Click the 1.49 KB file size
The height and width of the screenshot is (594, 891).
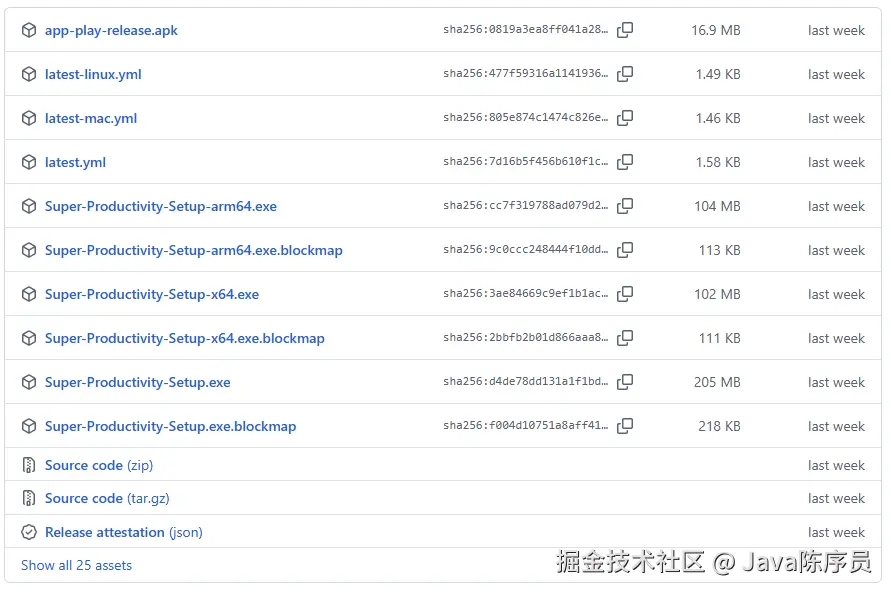pyautogui.click(x=718, y=74)
